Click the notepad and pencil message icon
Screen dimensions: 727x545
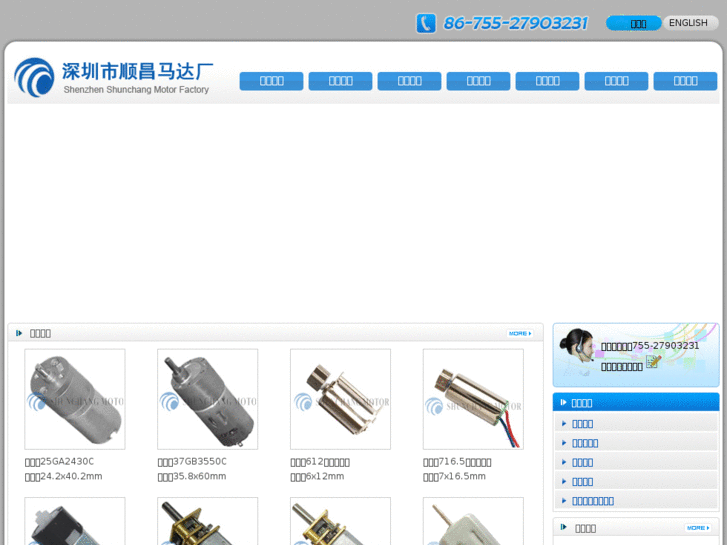pos(653,361)
